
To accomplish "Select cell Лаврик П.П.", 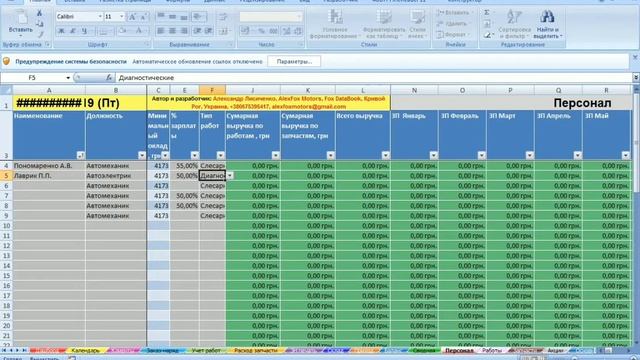I will point(49,176).
